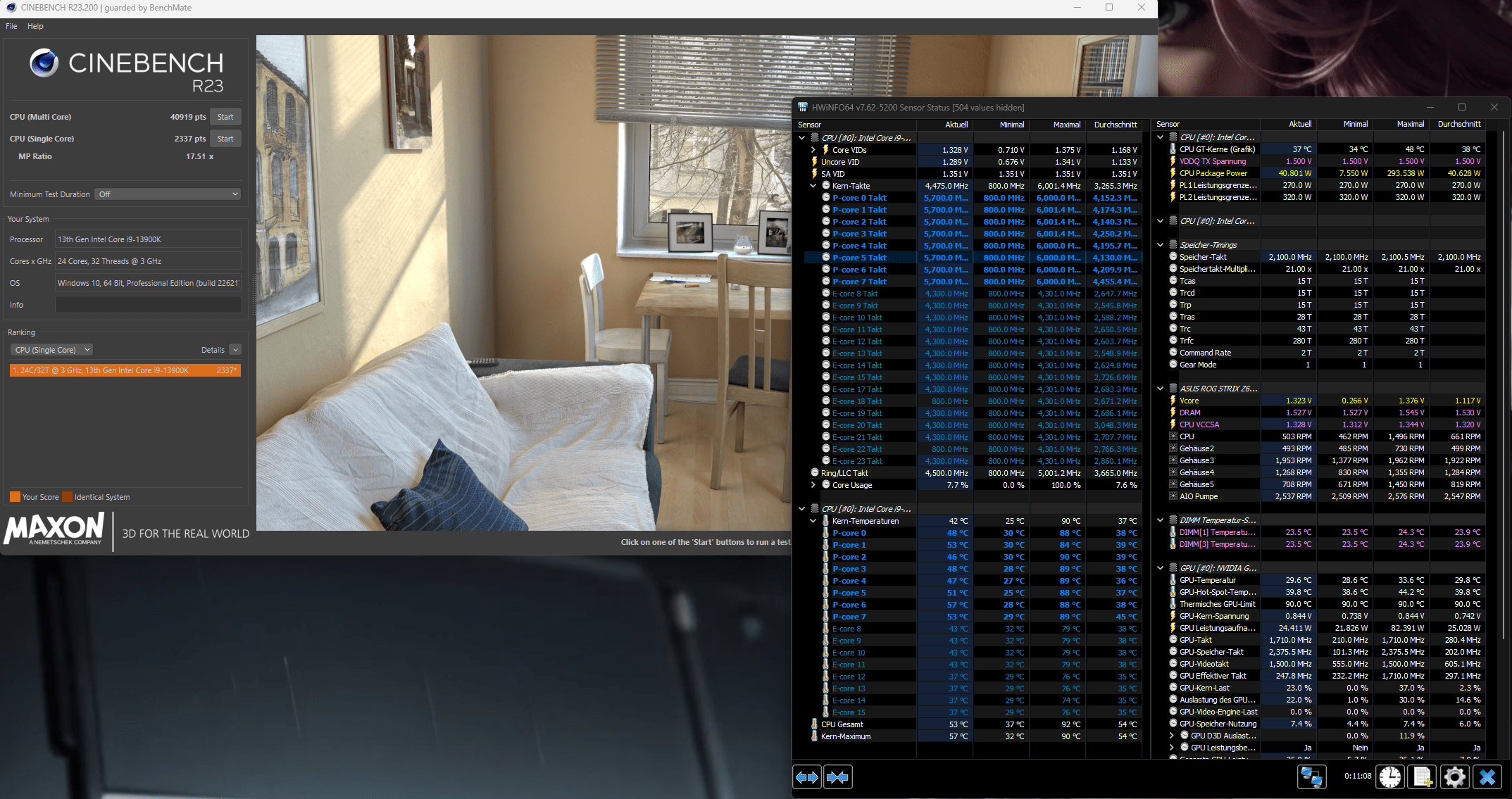Click clock icon of GPU-Takt row
The height and width of the screenshot is (799, 1512).
click(x=1173, y=640)
